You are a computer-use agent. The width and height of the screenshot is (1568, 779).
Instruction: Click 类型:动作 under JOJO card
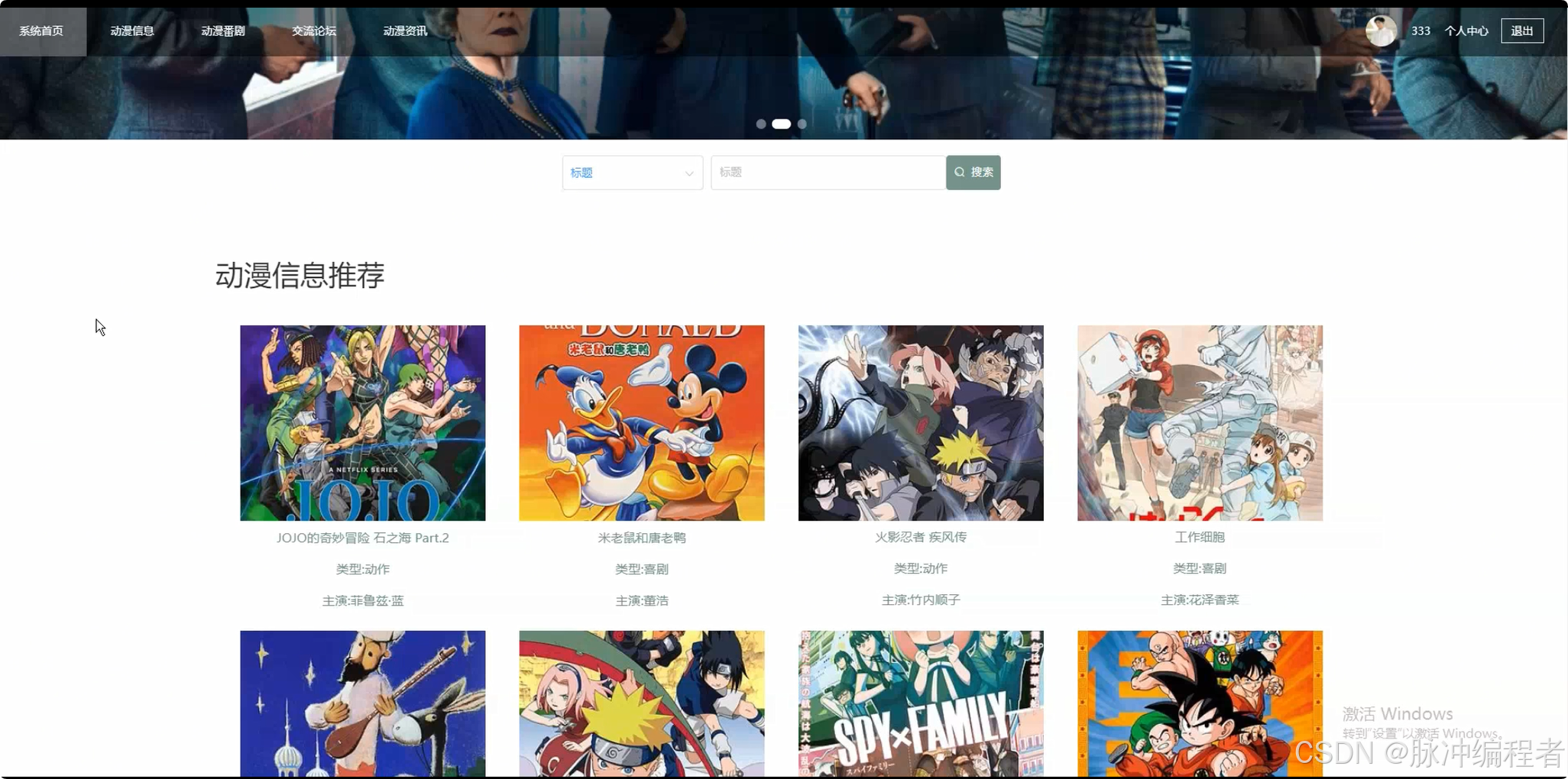362,569
